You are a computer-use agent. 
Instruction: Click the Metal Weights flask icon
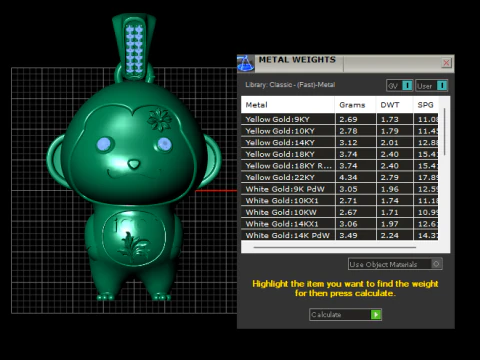pyautogui.click(x=246, y=63)
